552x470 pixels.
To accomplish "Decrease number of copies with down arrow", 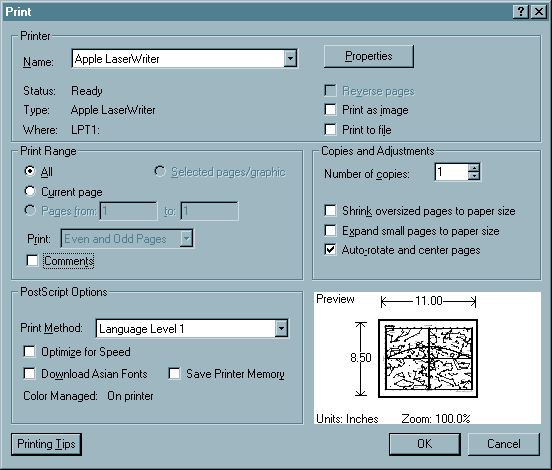I will pos(474,176).
